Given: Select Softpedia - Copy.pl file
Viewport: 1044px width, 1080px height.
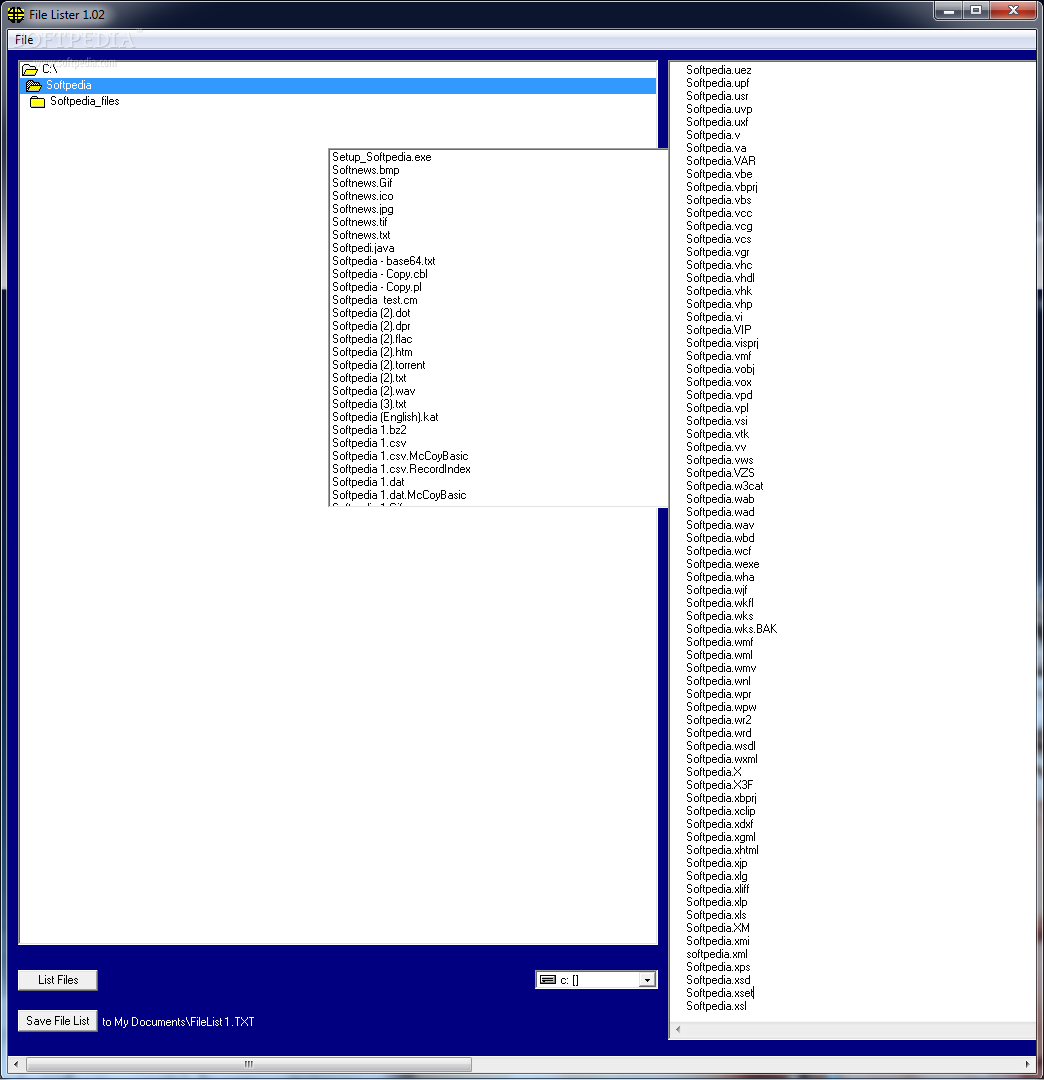Looking at the screenshot, I should [x=377, y=287].
